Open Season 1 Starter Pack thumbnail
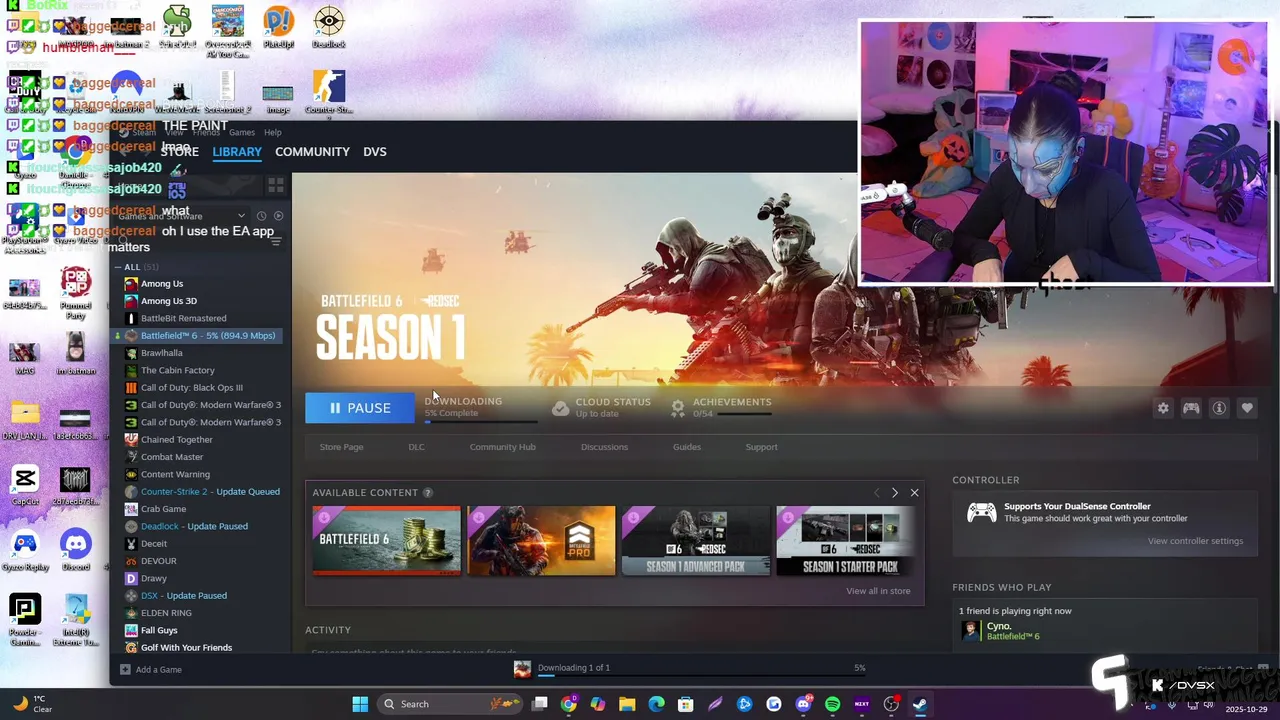Screen dimensions: 1280x720 click(845, 540)
